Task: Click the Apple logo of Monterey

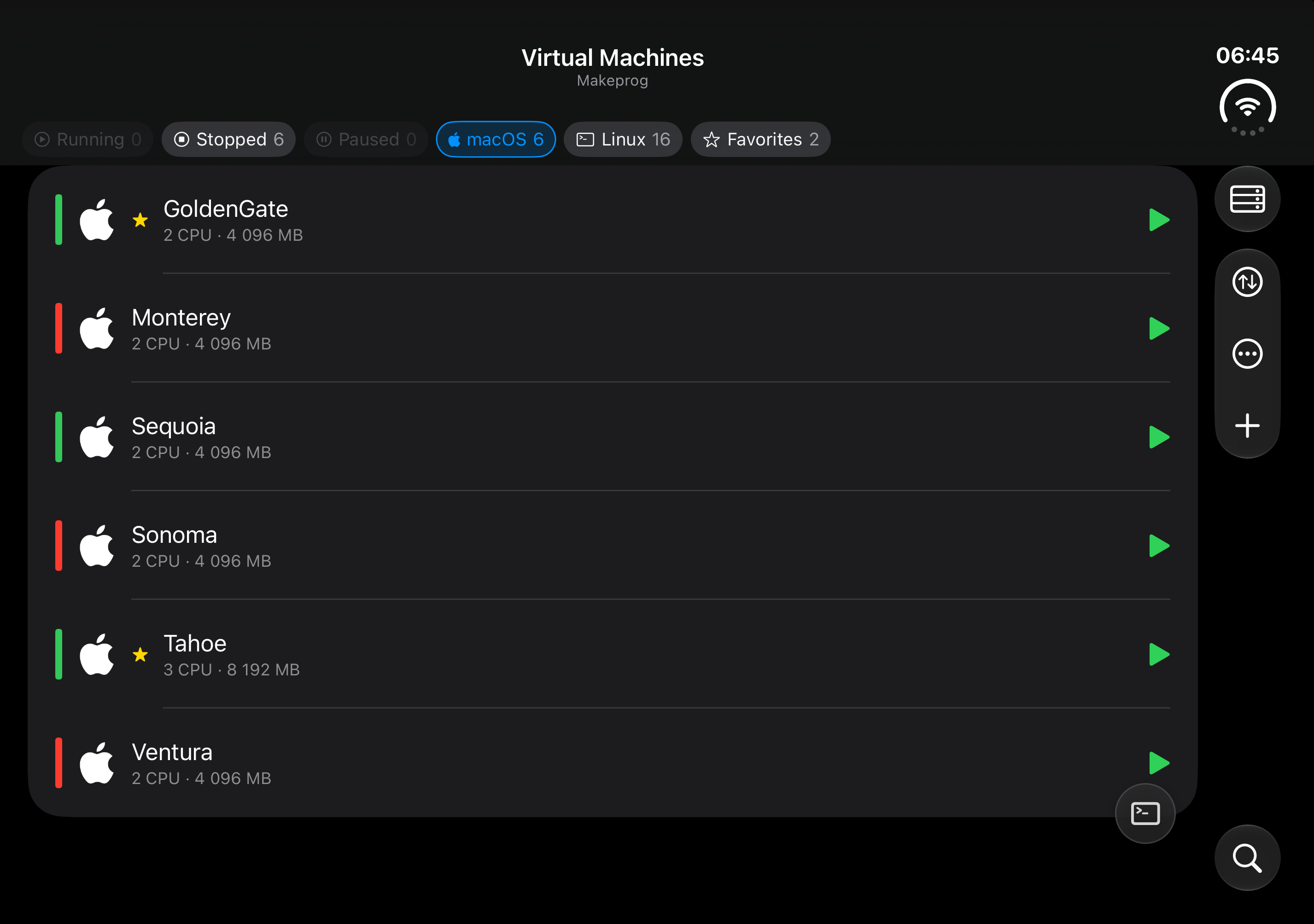Action: point(97,328)
